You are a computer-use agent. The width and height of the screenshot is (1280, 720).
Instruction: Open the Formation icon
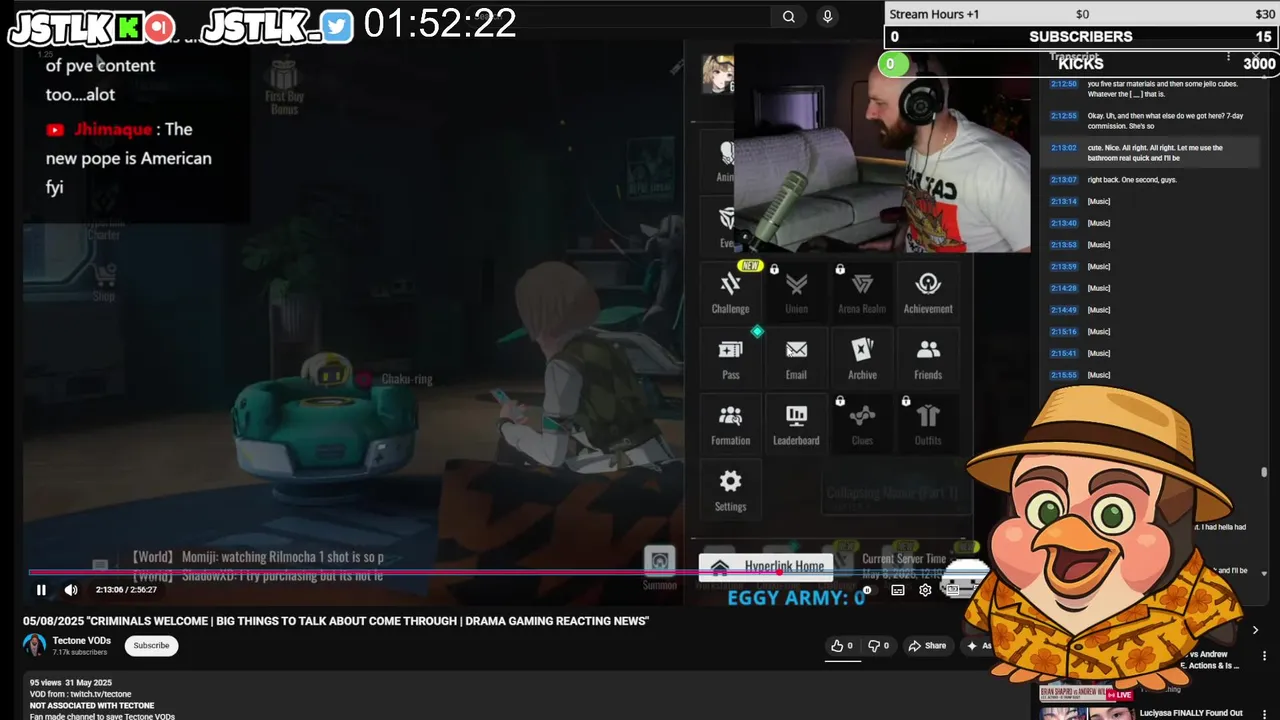730,424
